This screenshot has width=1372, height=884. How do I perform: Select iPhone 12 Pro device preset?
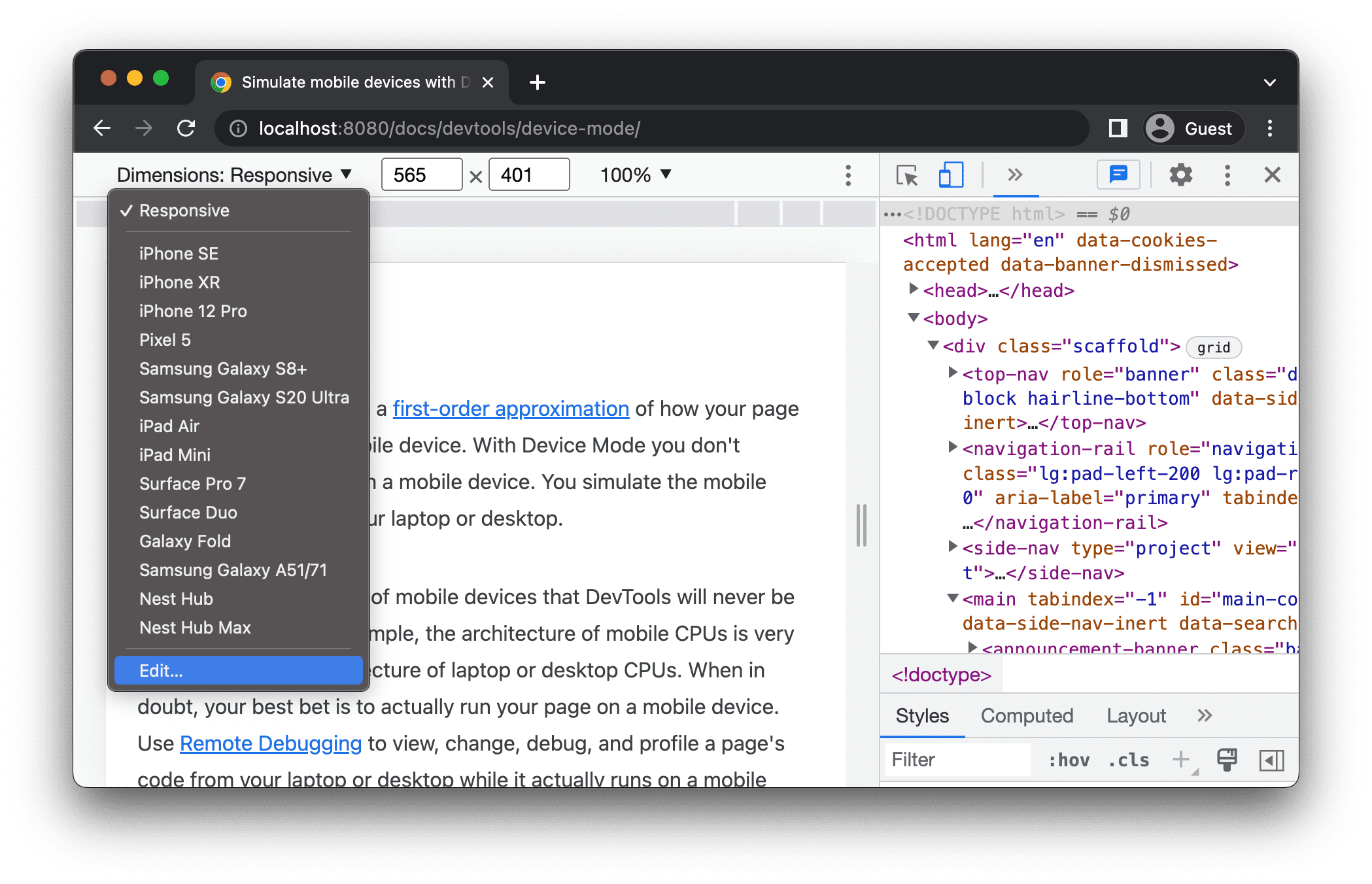(195, 310)
